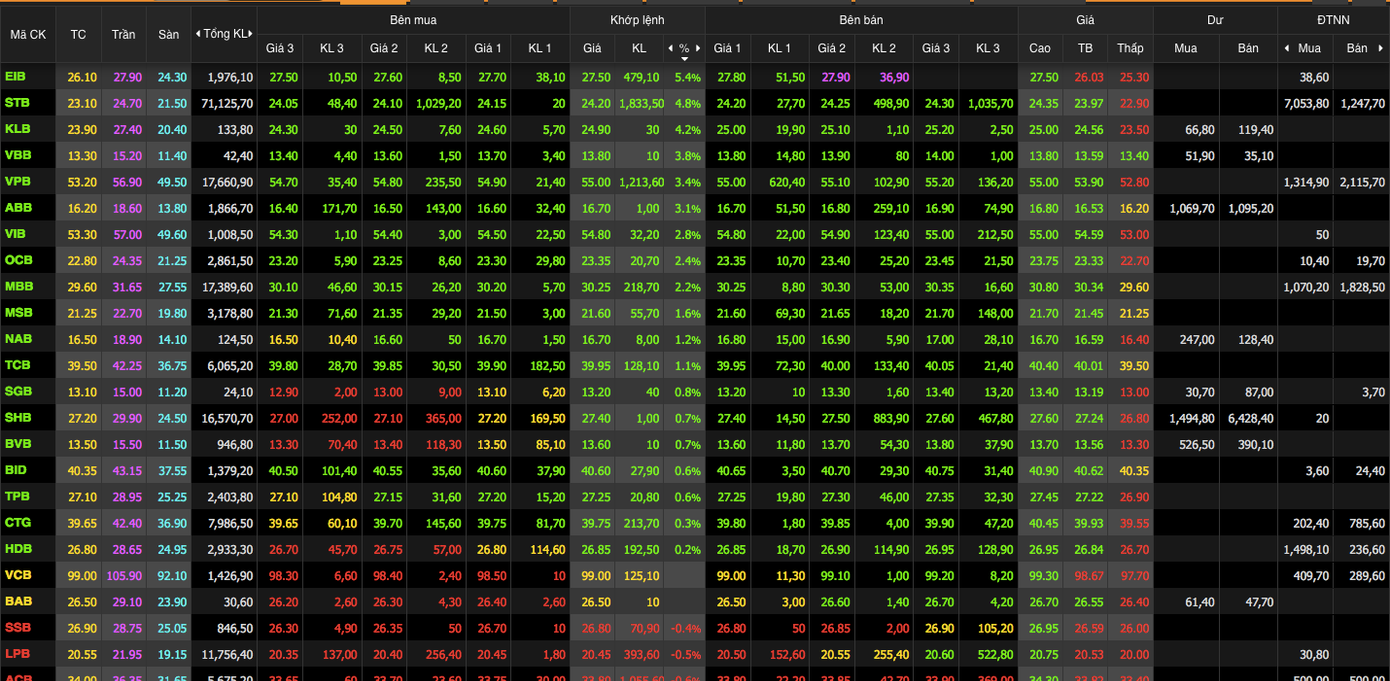This screenshot has height=681, width=1390.
Task: Select the MBB ticker in the list
Action: click(x=18, y=287)
